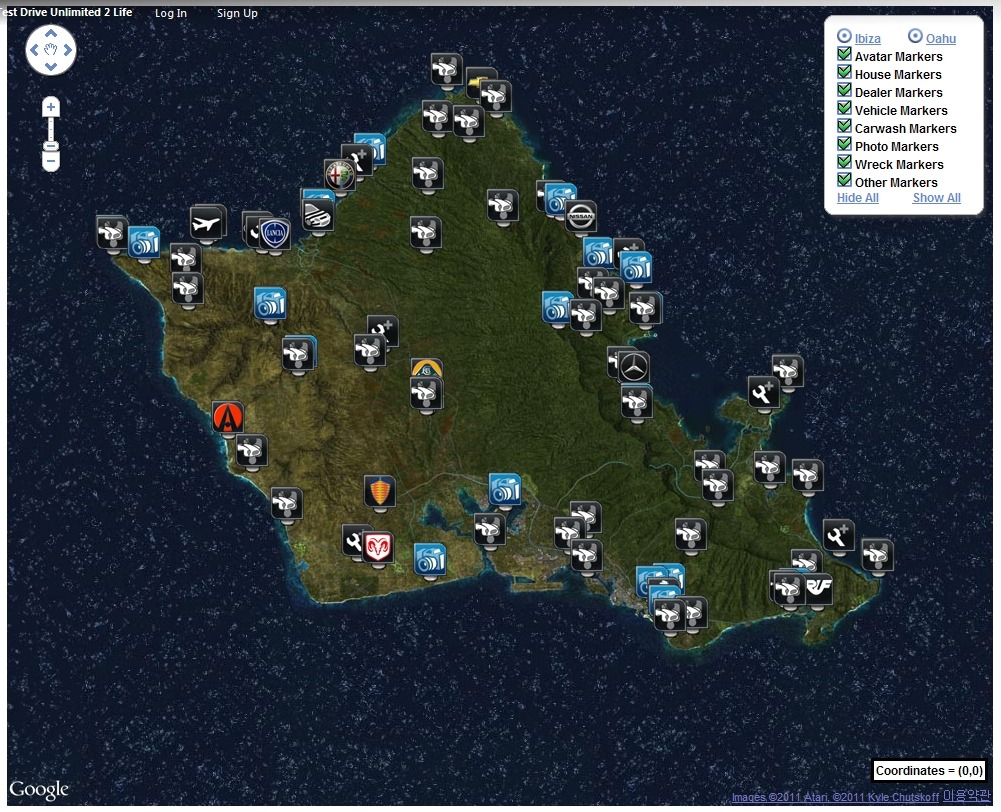The width and height of the screenshot is (1001, 812).
Task: Pan the map down with arrow
Action: (51, 66)
